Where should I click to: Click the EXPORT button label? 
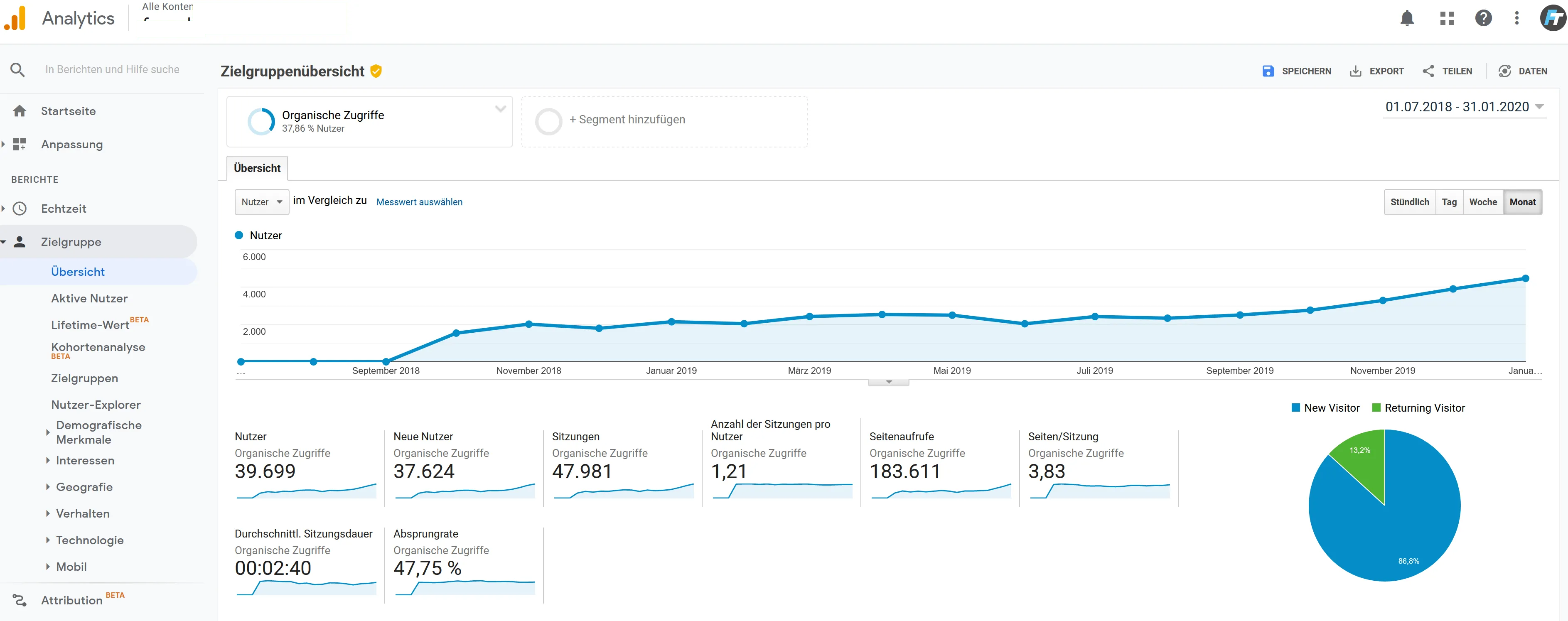[1386, 71]
